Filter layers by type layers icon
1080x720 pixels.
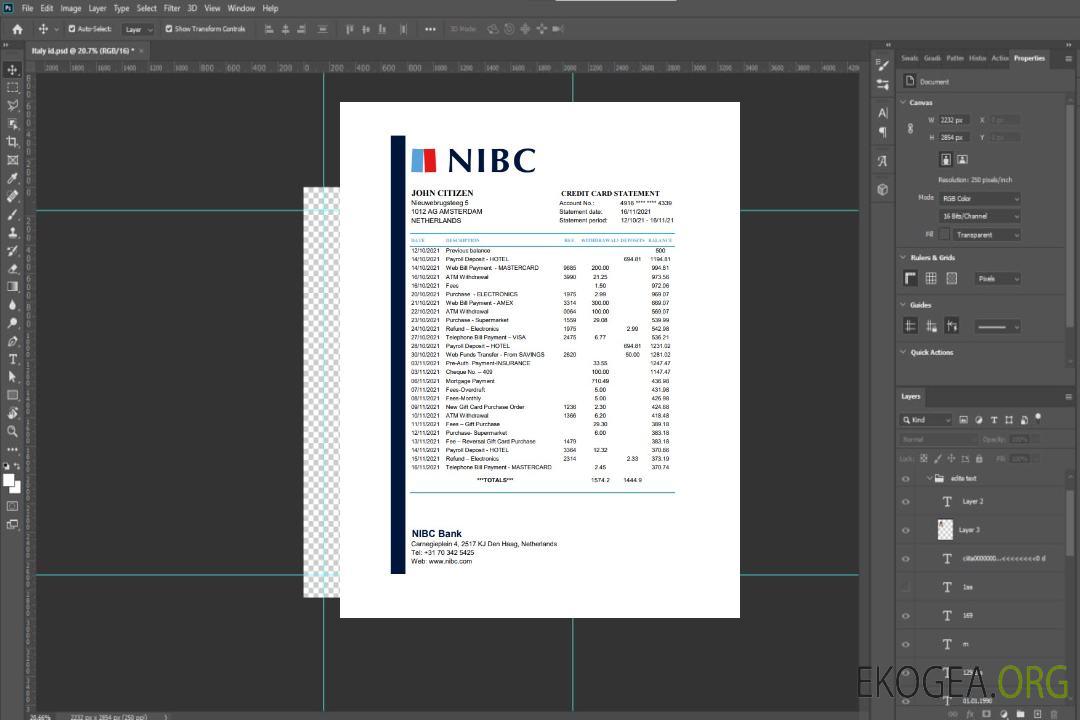click(994, 420)
